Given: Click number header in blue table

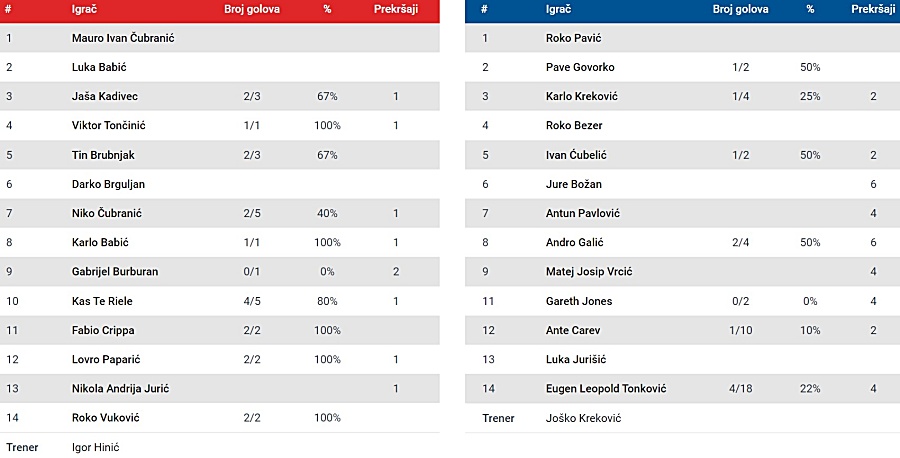Looking at the screenshot, I should pos(484,9).
